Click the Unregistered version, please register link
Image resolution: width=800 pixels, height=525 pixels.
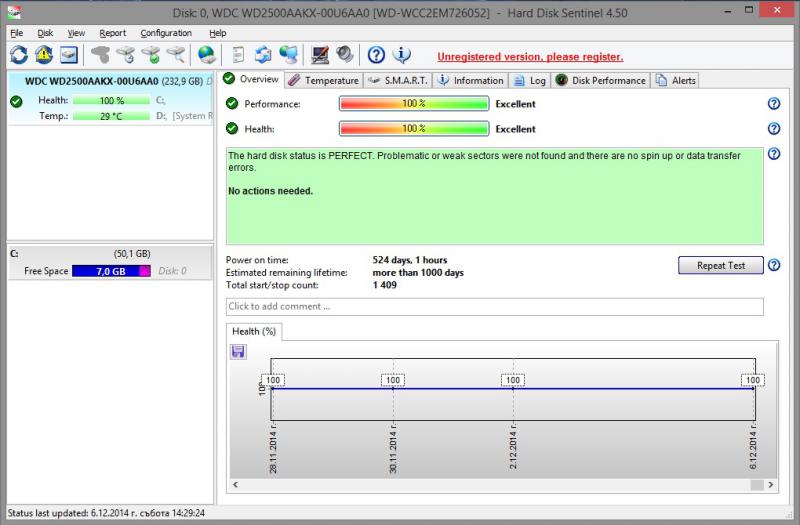[x=530, y=57]
